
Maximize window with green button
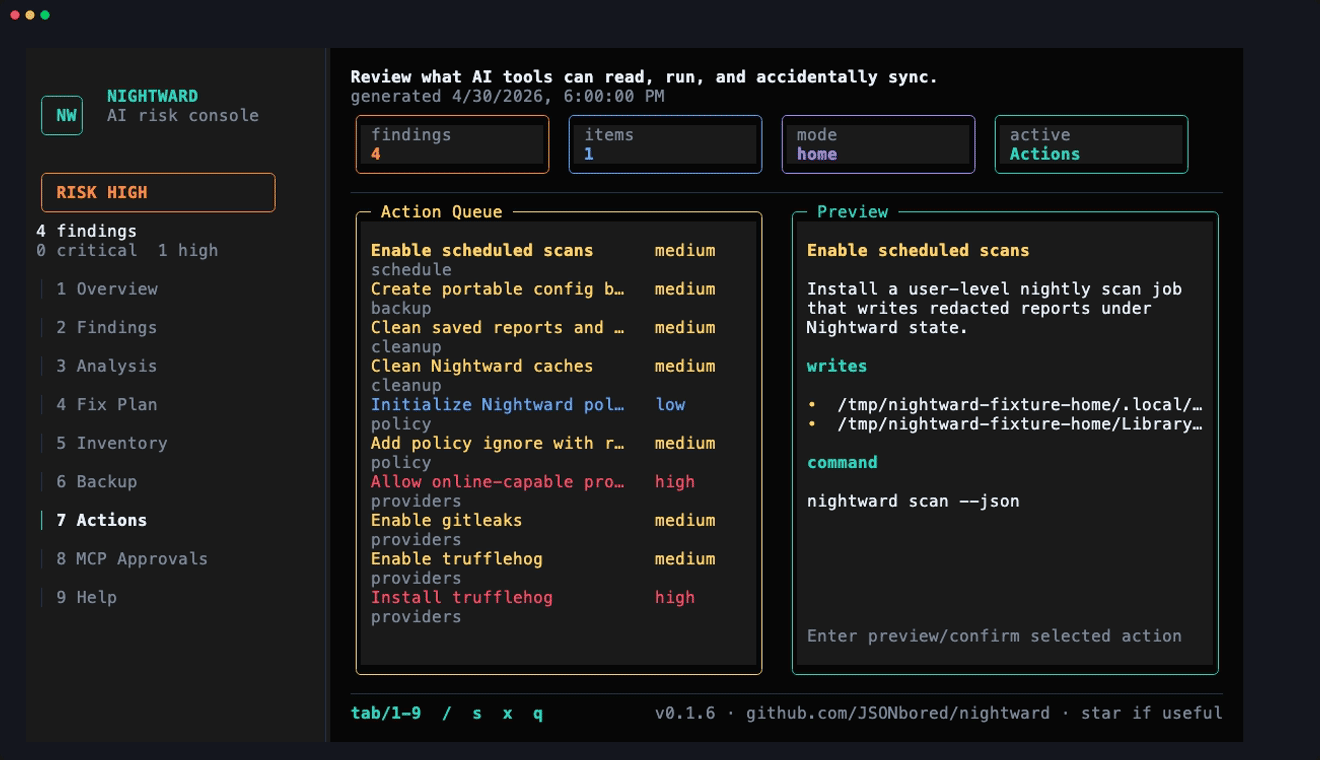click(x=45, y=15)
